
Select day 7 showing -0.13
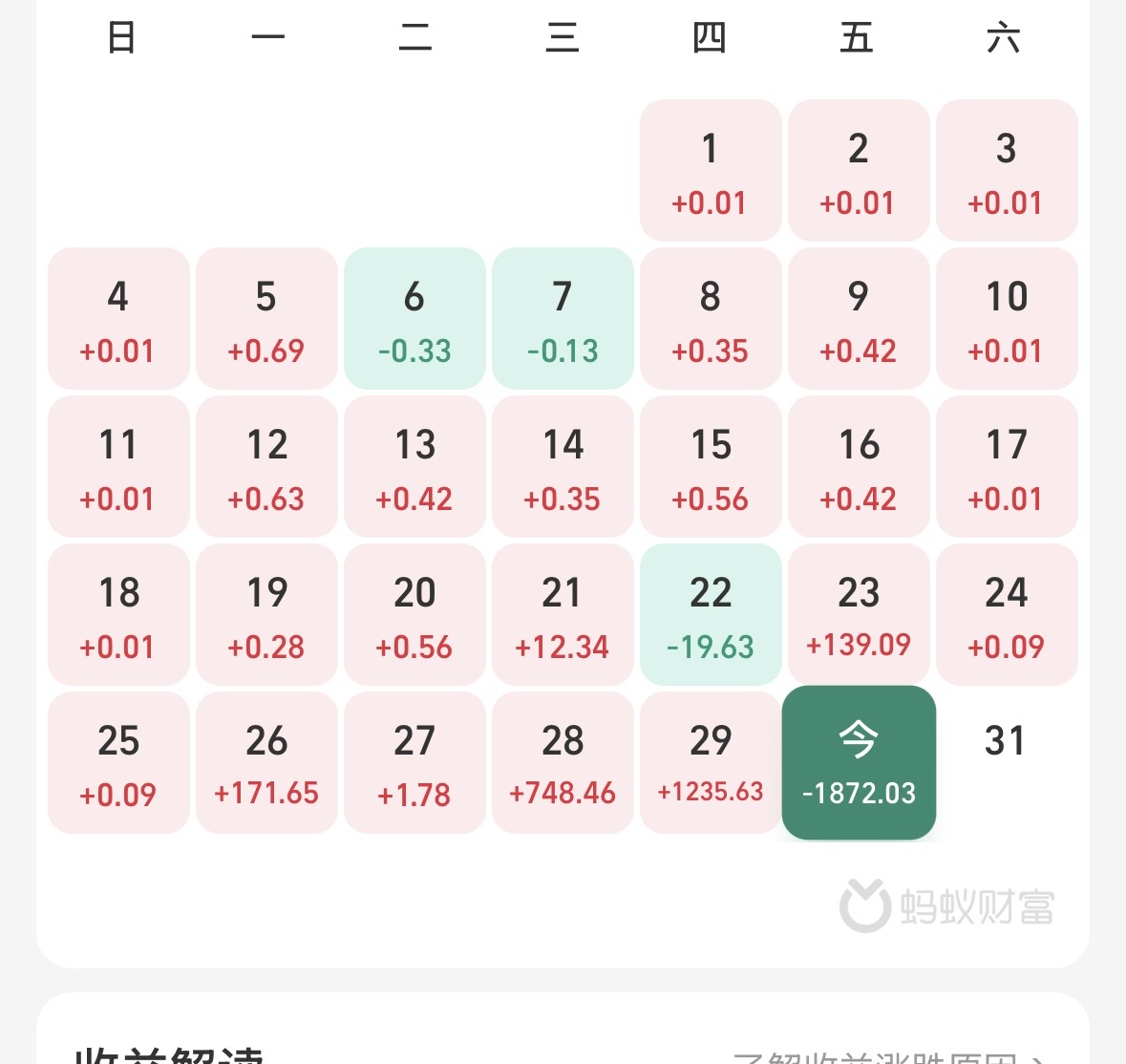click(x=563, y=319)
